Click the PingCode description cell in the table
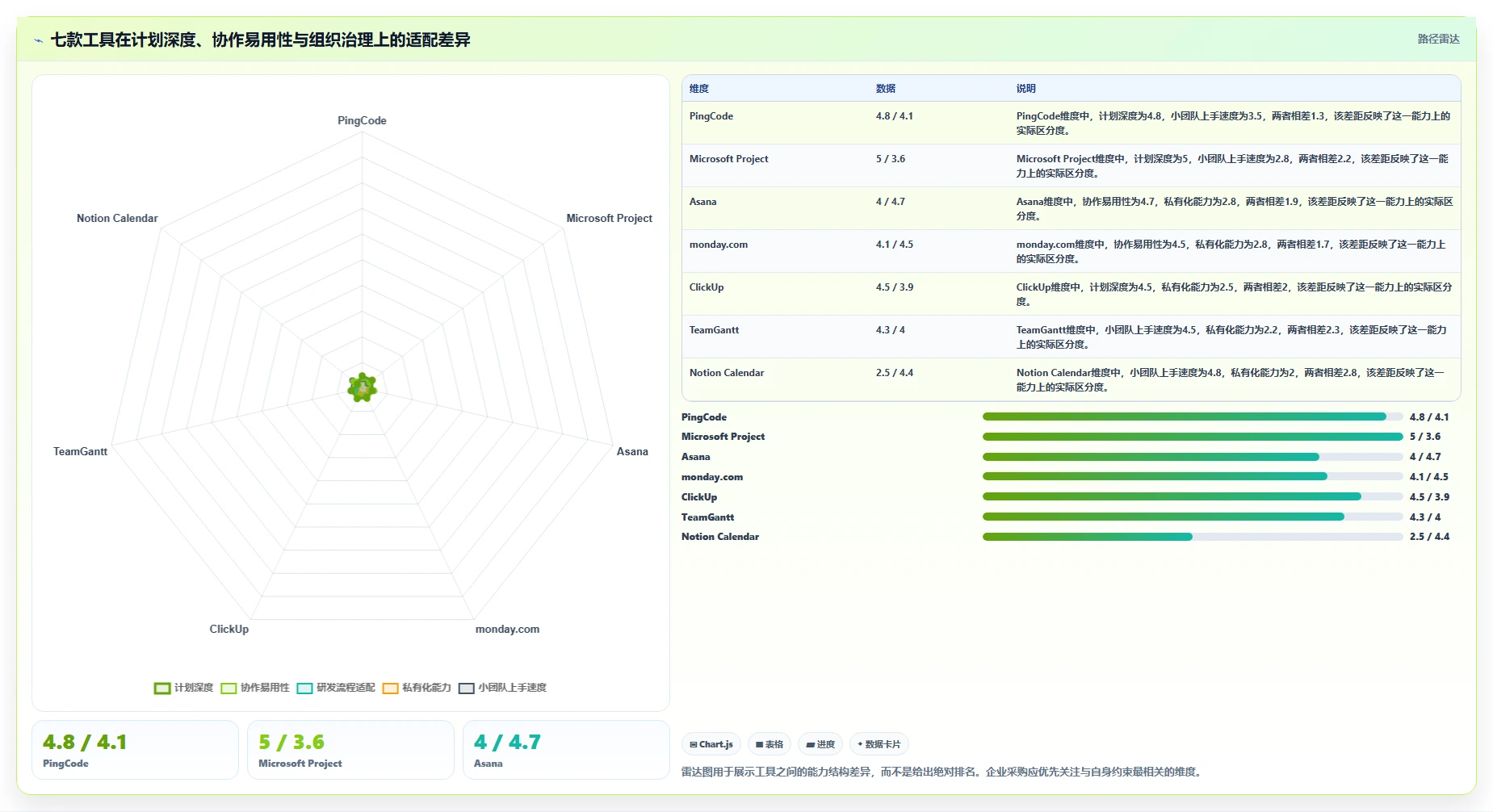Screen dimensions: 1493x812 [1234, 123]
